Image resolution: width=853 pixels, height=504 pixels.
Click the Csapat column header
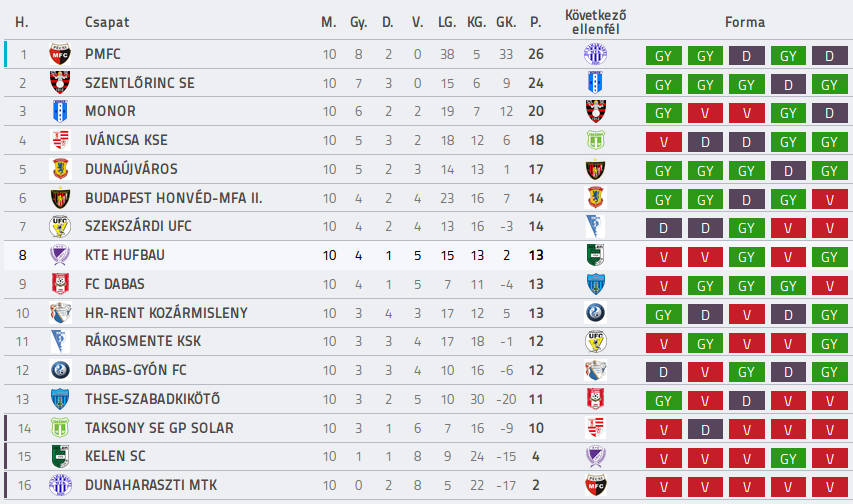pos(107,22)
